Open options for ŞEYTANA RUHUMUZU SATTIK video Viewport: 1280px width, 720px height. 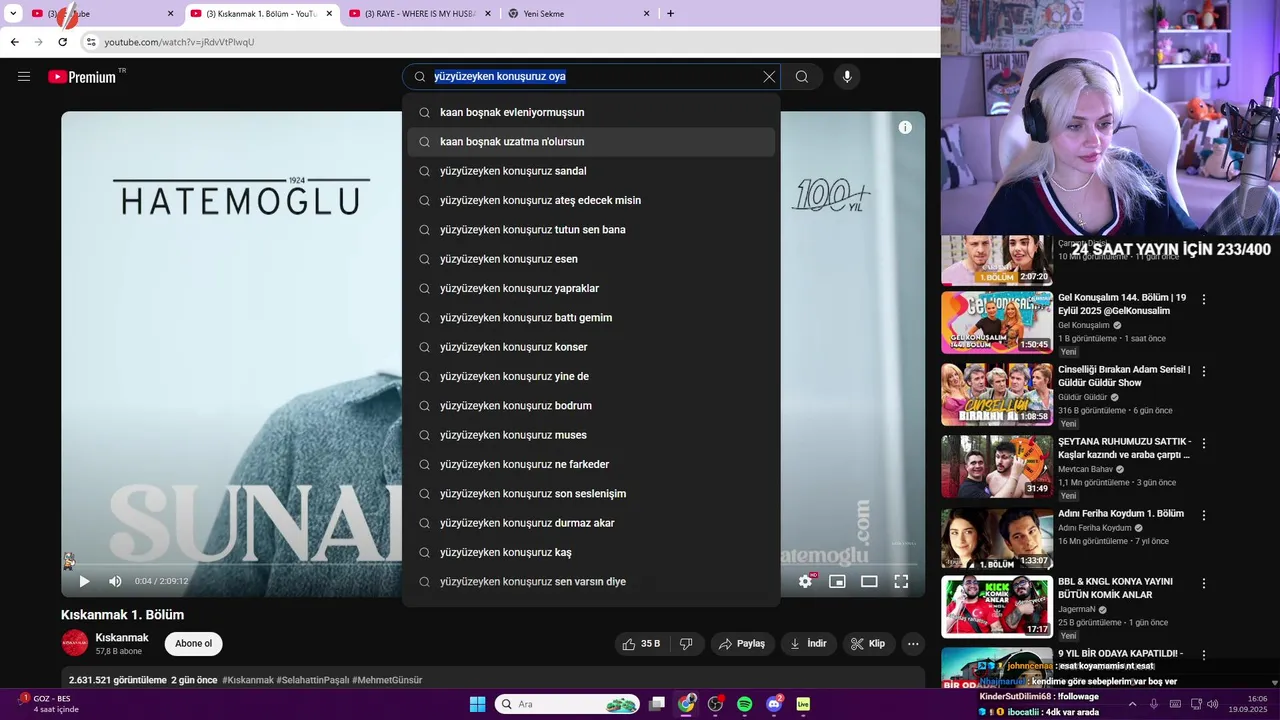(1204, 443)
